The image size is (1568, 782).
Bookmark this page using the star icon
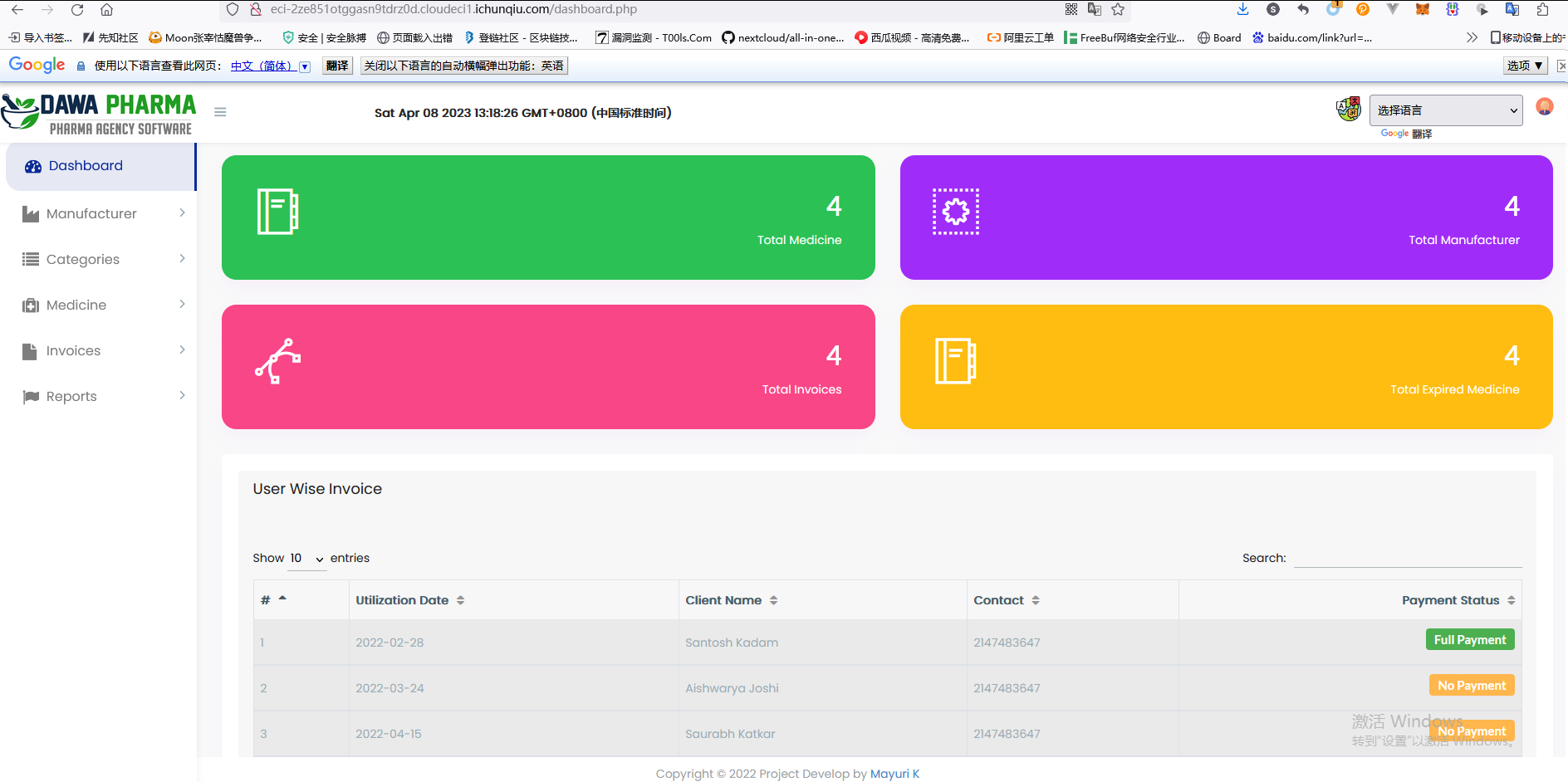[x=1118, y=10]
